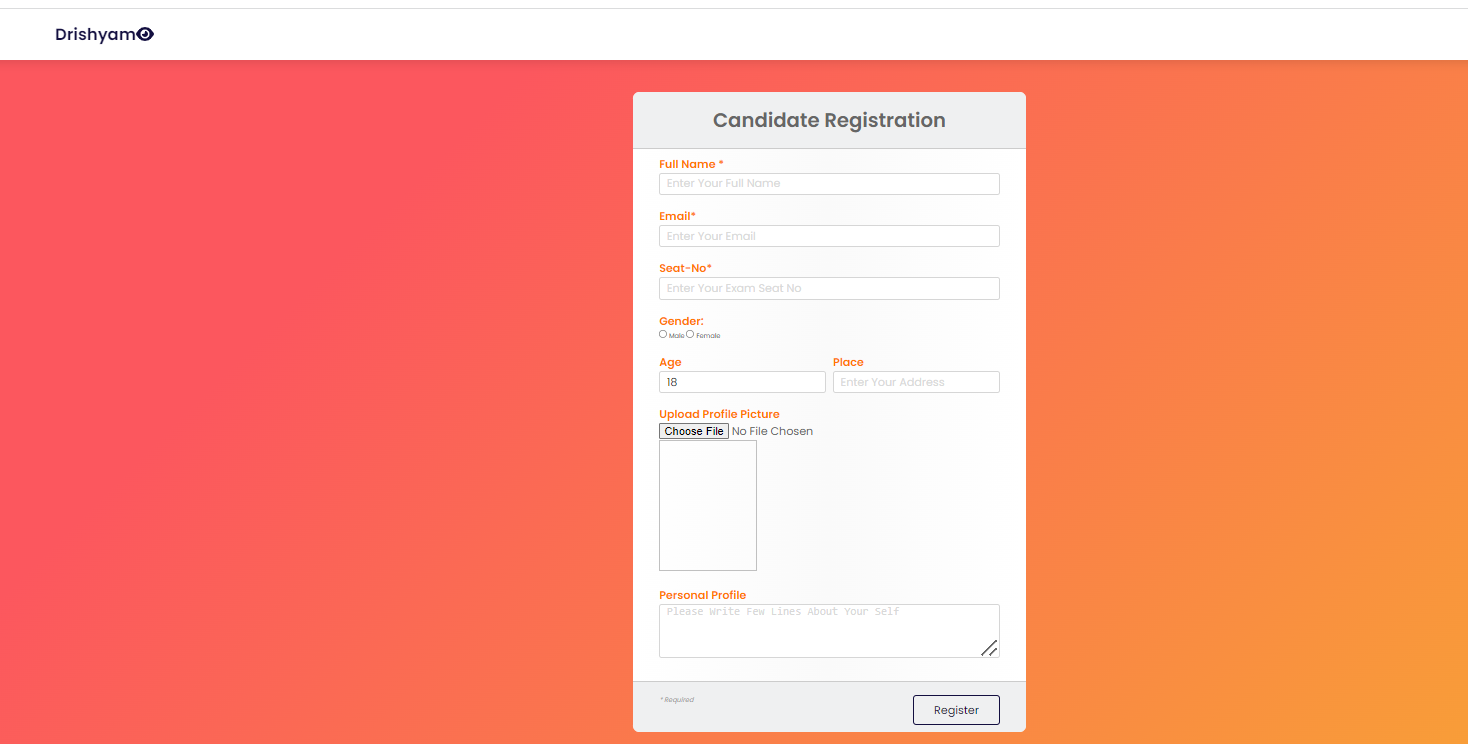Viewport: 1468px width, 744px height.
Task: Focus the Exam Seat No input
Action: click(829, 288)
